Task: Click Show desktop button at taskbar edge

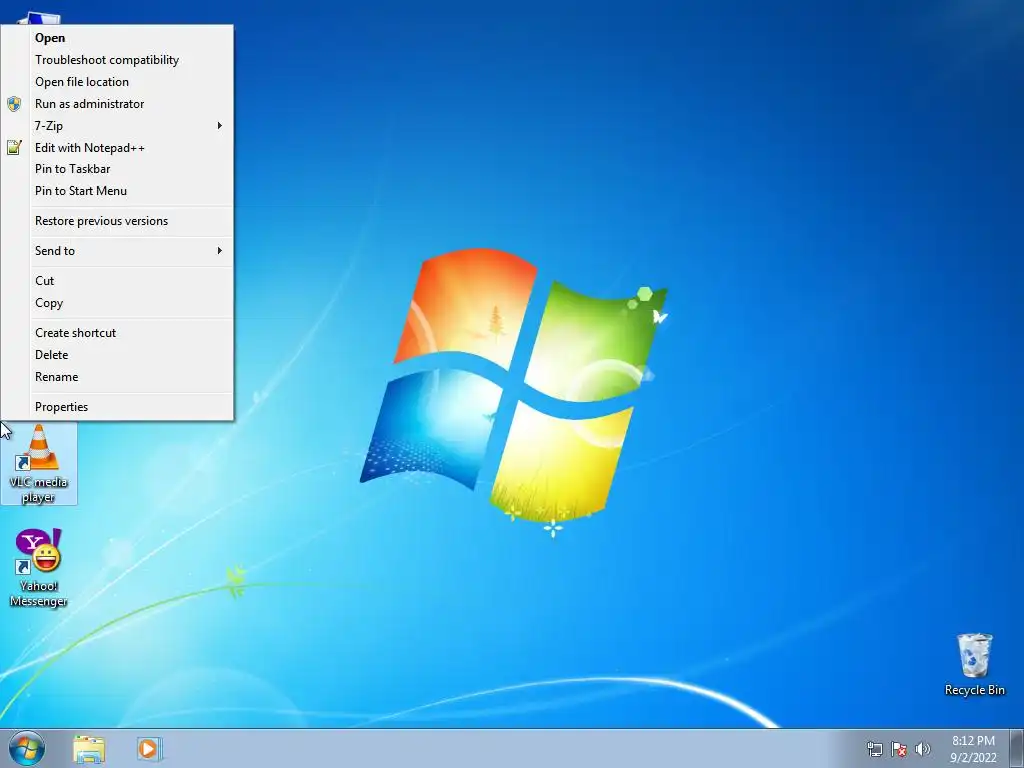Action: pyautogui.click(x=1017, y=749)
